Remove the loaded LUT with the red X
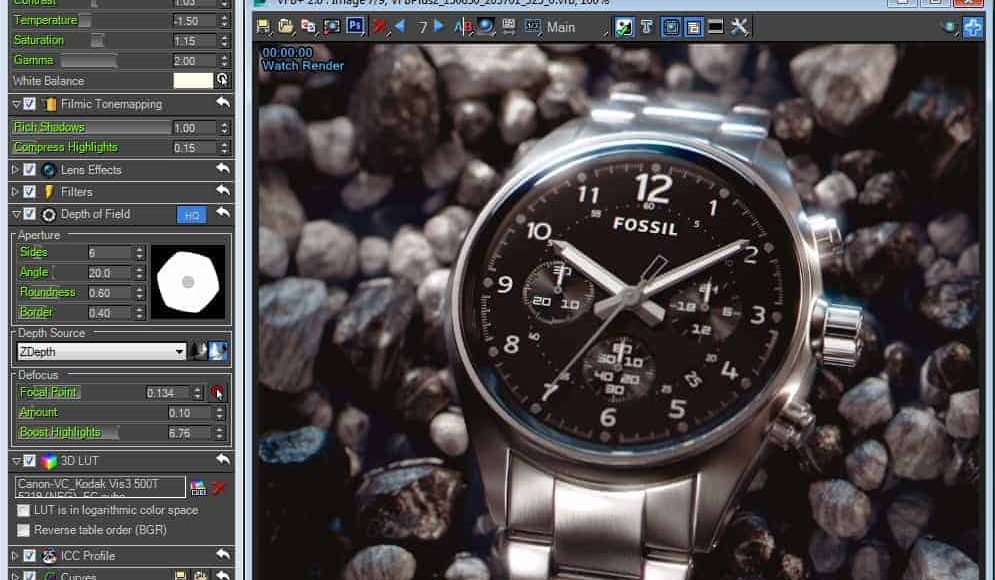 tap(219, 488)
